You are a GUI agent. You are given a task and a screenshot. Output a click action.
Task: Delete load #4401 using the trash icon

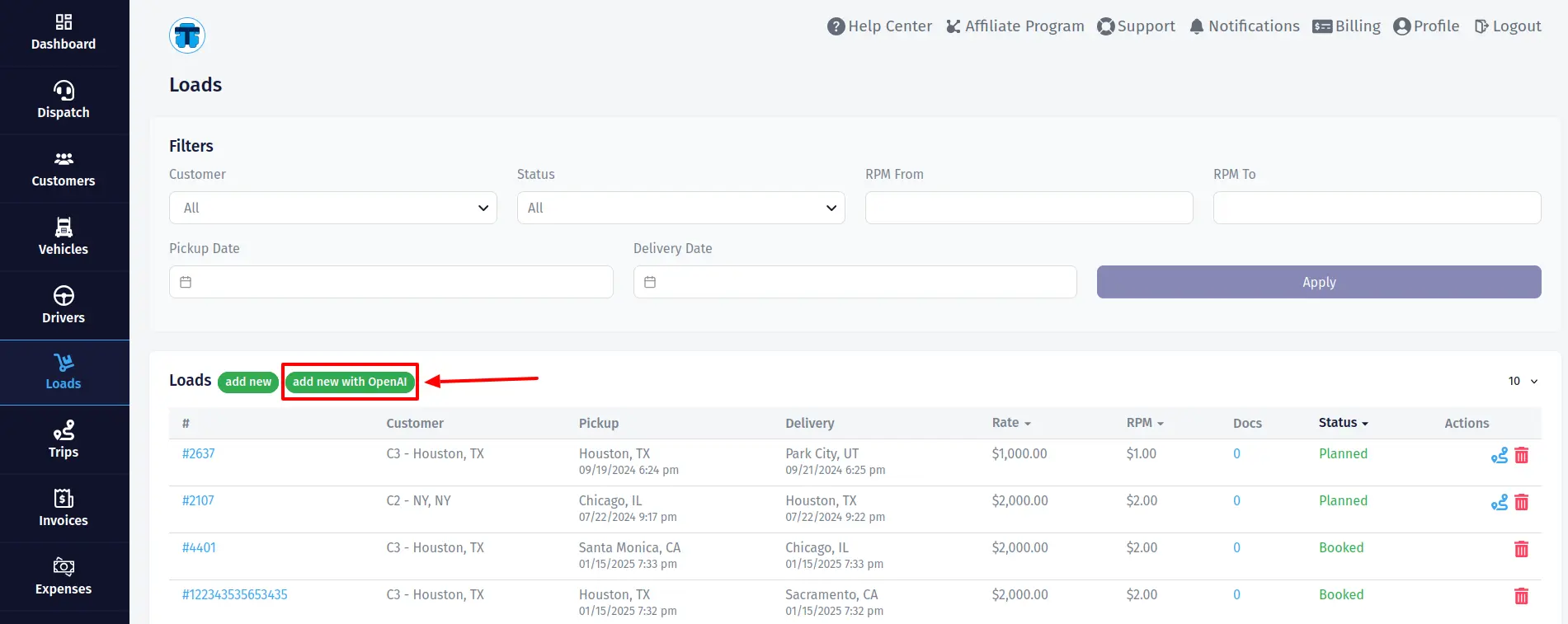(1522, 549)
